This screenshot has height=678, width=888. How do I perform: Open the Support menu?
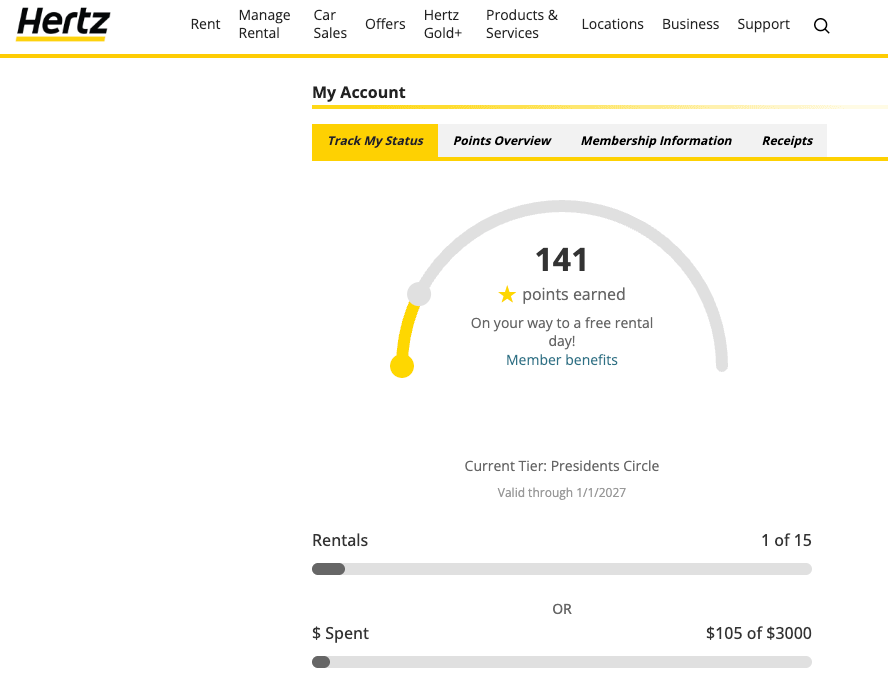coord(763,24)
